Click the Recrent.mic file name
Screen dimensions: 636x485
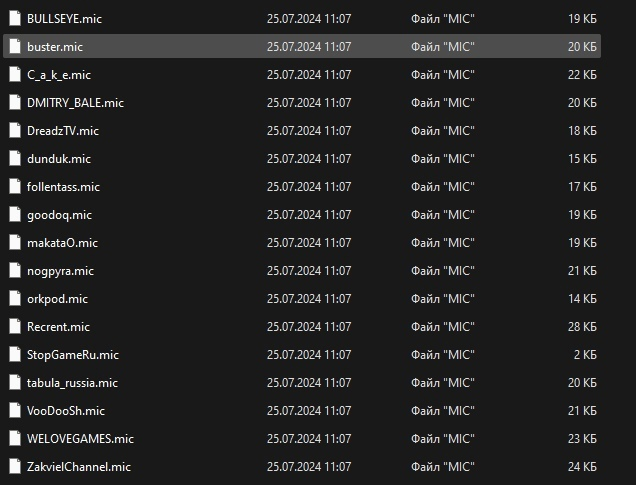[x=58, y=326]
